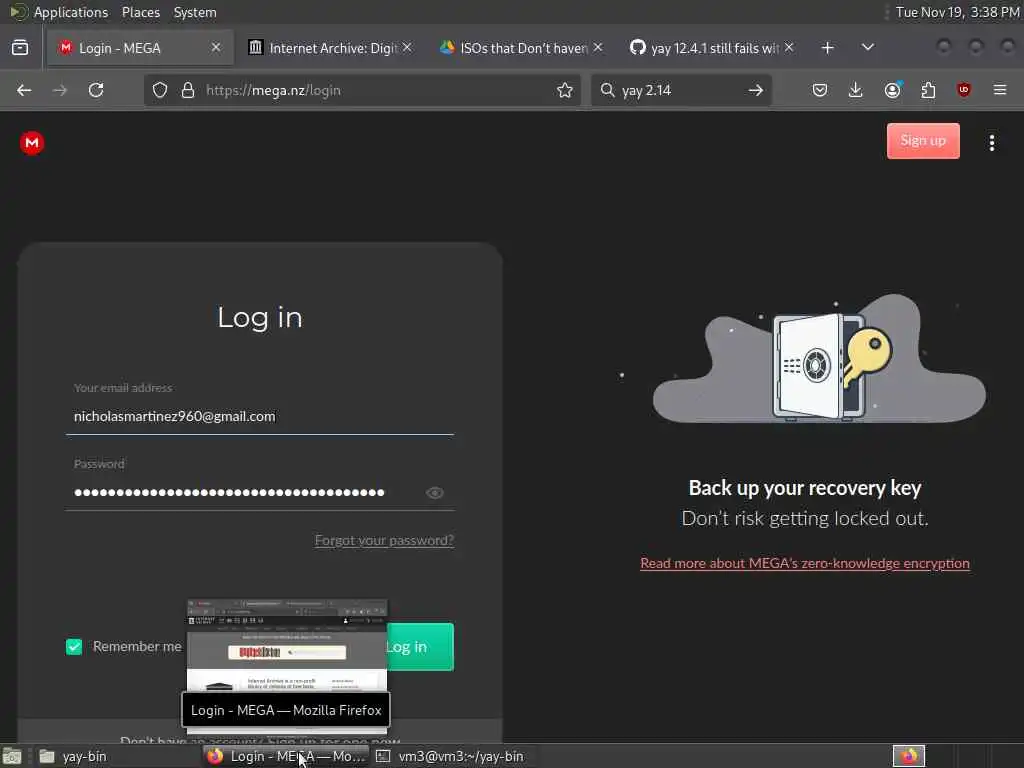Screen dimensions: 1024x768
Task: Click the email address input field
Action: tap(259, 416)
